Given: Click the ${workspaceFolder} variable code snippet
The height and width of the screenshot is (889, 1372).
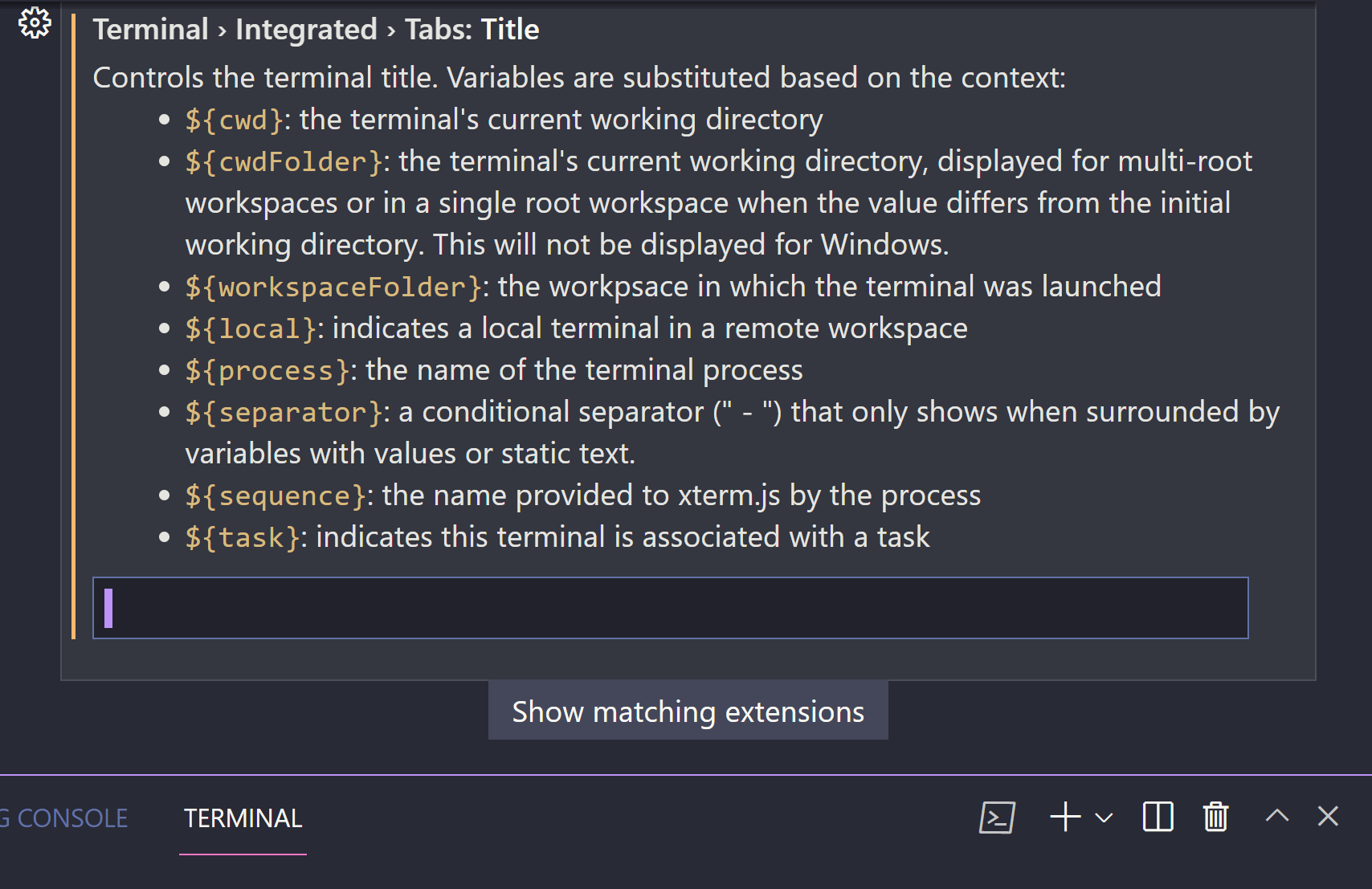Looking at the screenshot, I should [x=330, y=286].
